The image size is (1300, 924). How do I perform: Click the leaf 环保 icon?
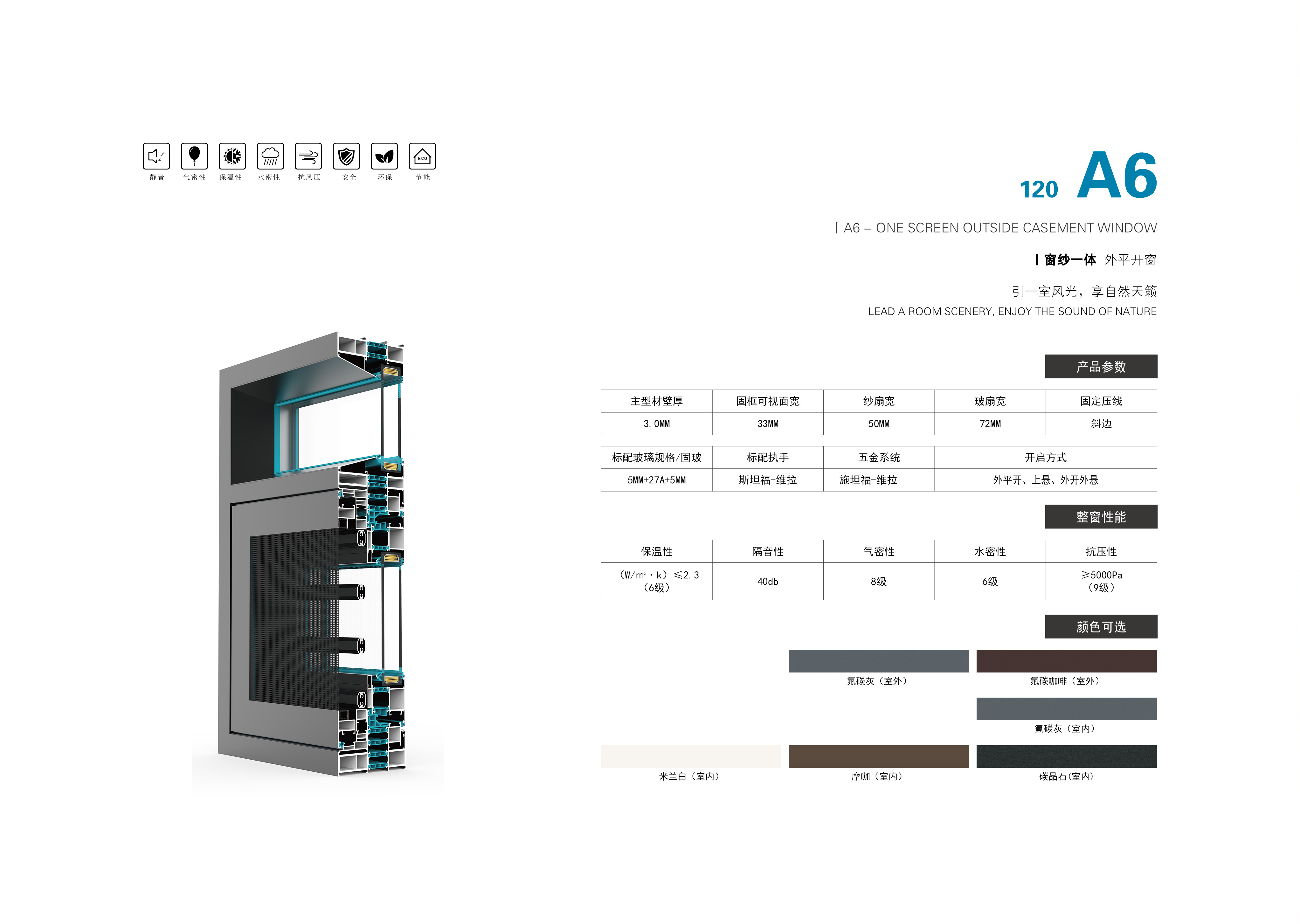384,156
